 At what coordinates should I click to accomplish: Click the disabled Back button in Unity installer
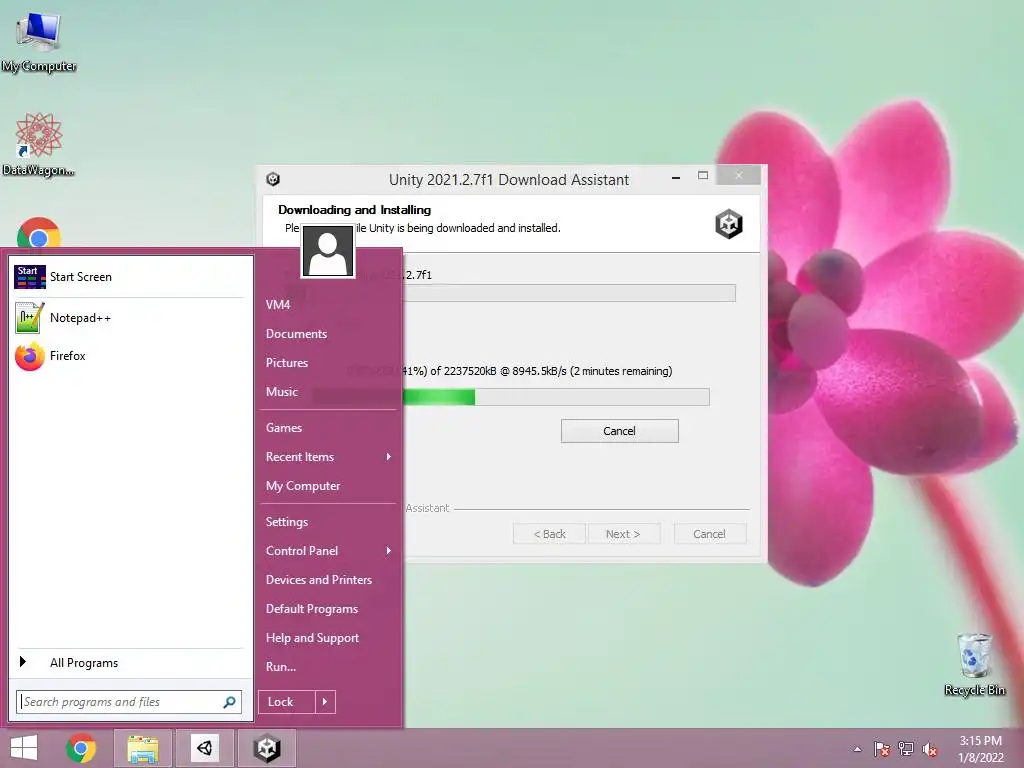point(550,534)
